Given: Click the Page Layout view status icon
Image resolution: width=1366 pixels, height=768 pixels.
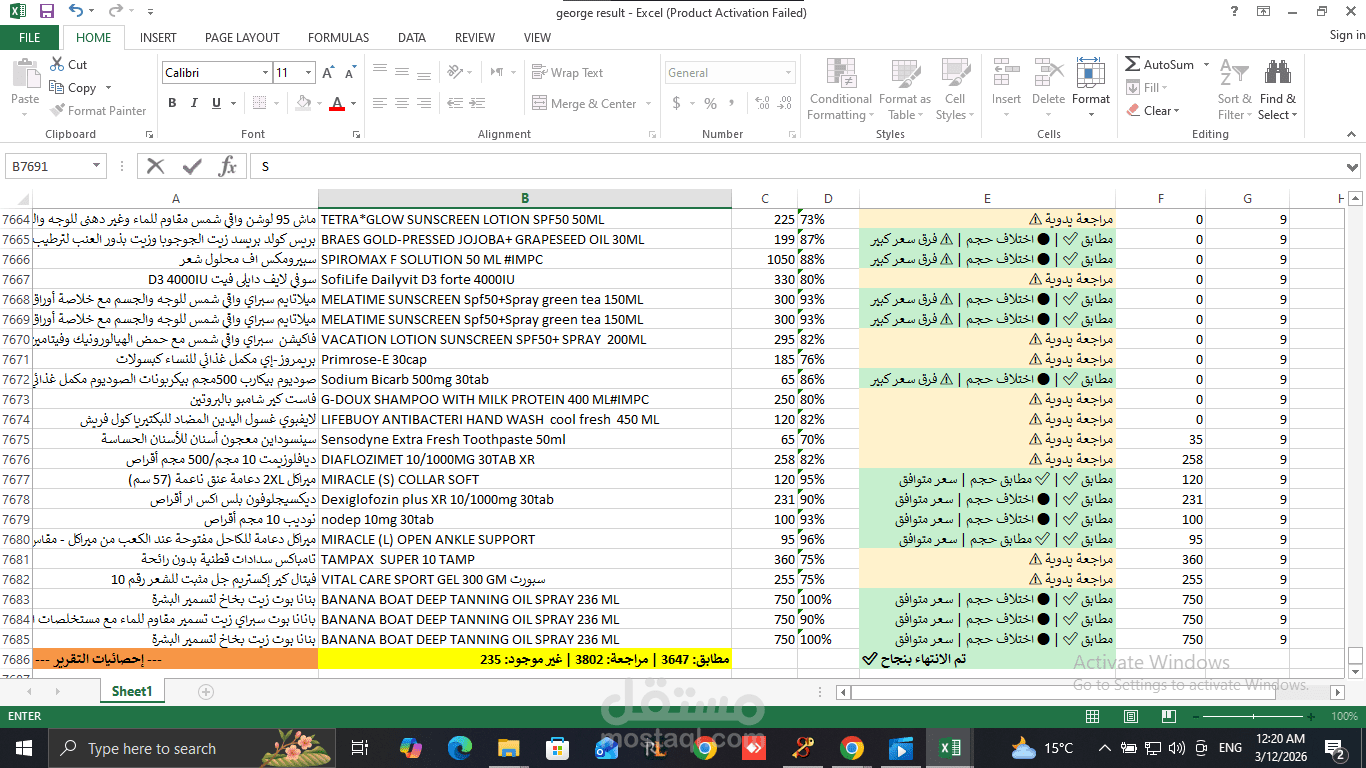Looking at the screenshot, I should click(x=1130, y=716).
